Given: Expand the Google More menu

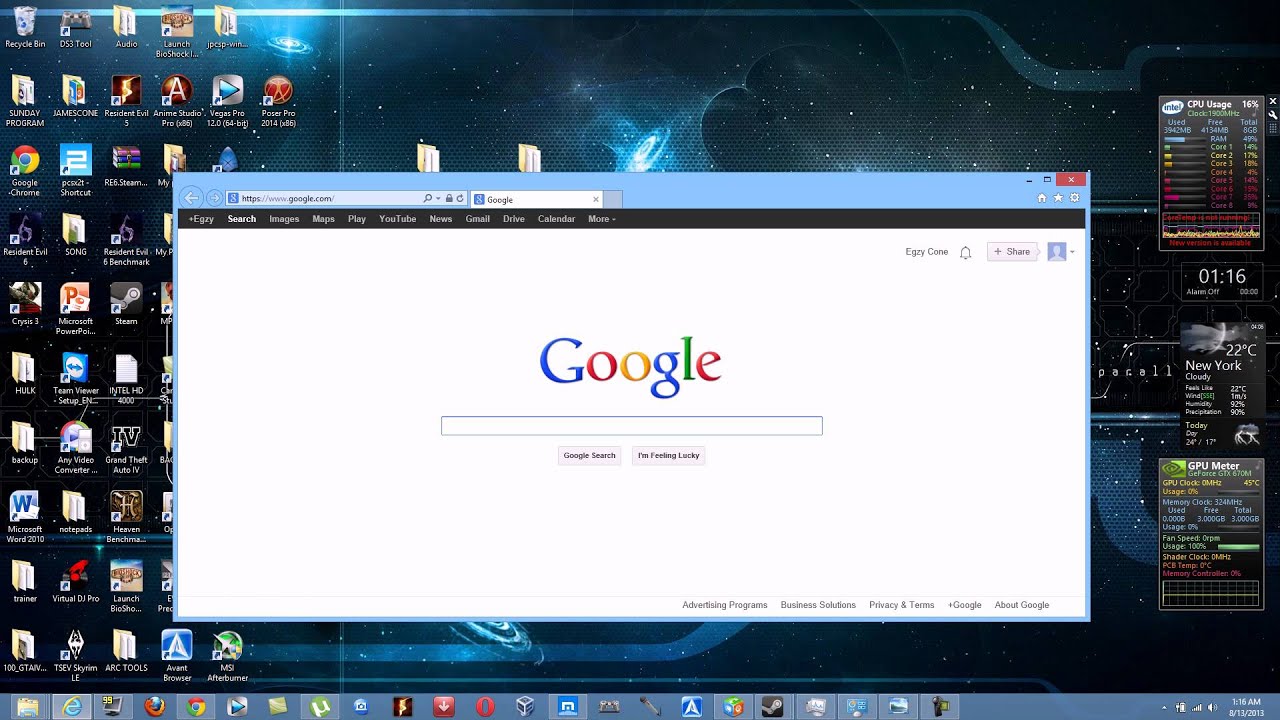Looking at the screenshot, I should pyautogui.click(x=602, y=219).
